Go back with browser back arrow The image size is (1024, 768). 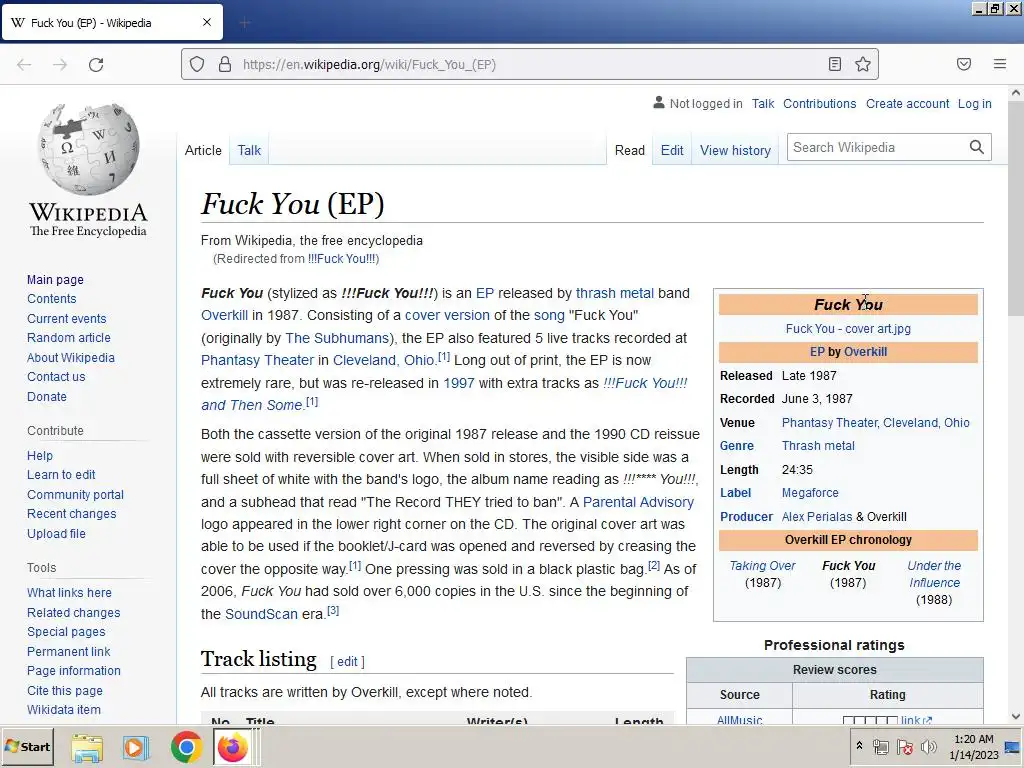tap(24, 65)
